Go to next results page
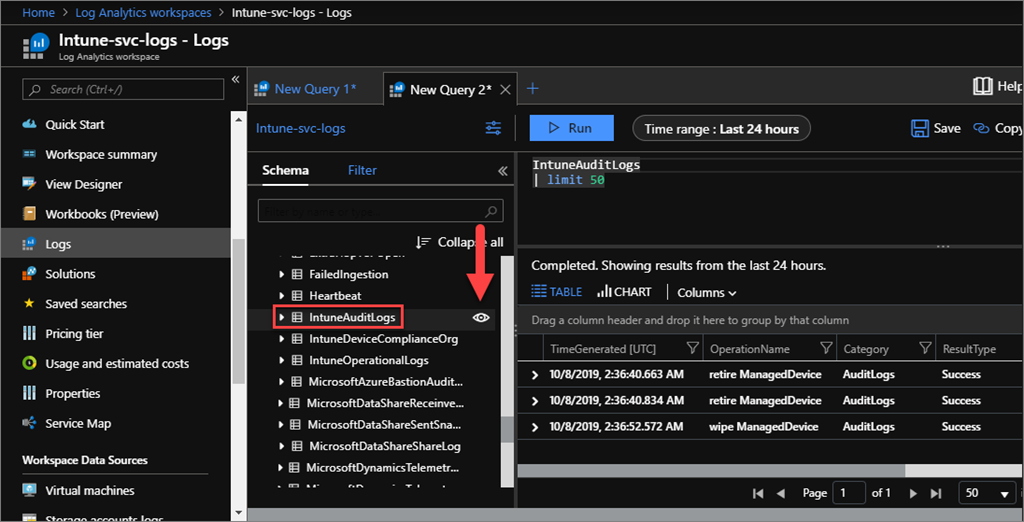1024x522 pixels. pos(914,493)
